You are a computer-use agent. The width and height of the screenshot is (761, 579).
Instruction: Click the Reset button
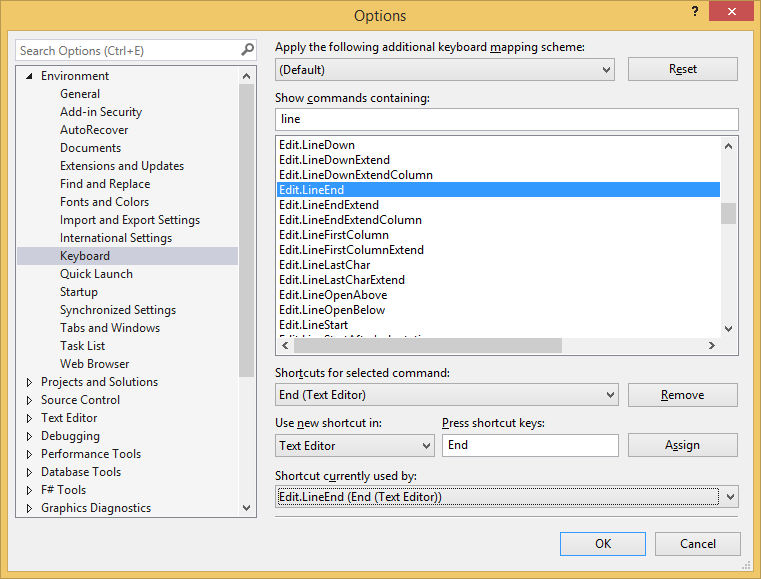coord(682,69)
